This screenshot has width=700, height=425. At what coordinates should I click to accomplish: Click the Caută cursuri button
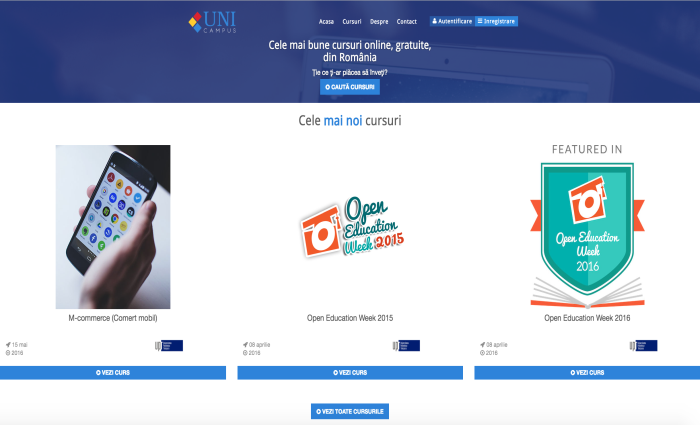[350, 87]
